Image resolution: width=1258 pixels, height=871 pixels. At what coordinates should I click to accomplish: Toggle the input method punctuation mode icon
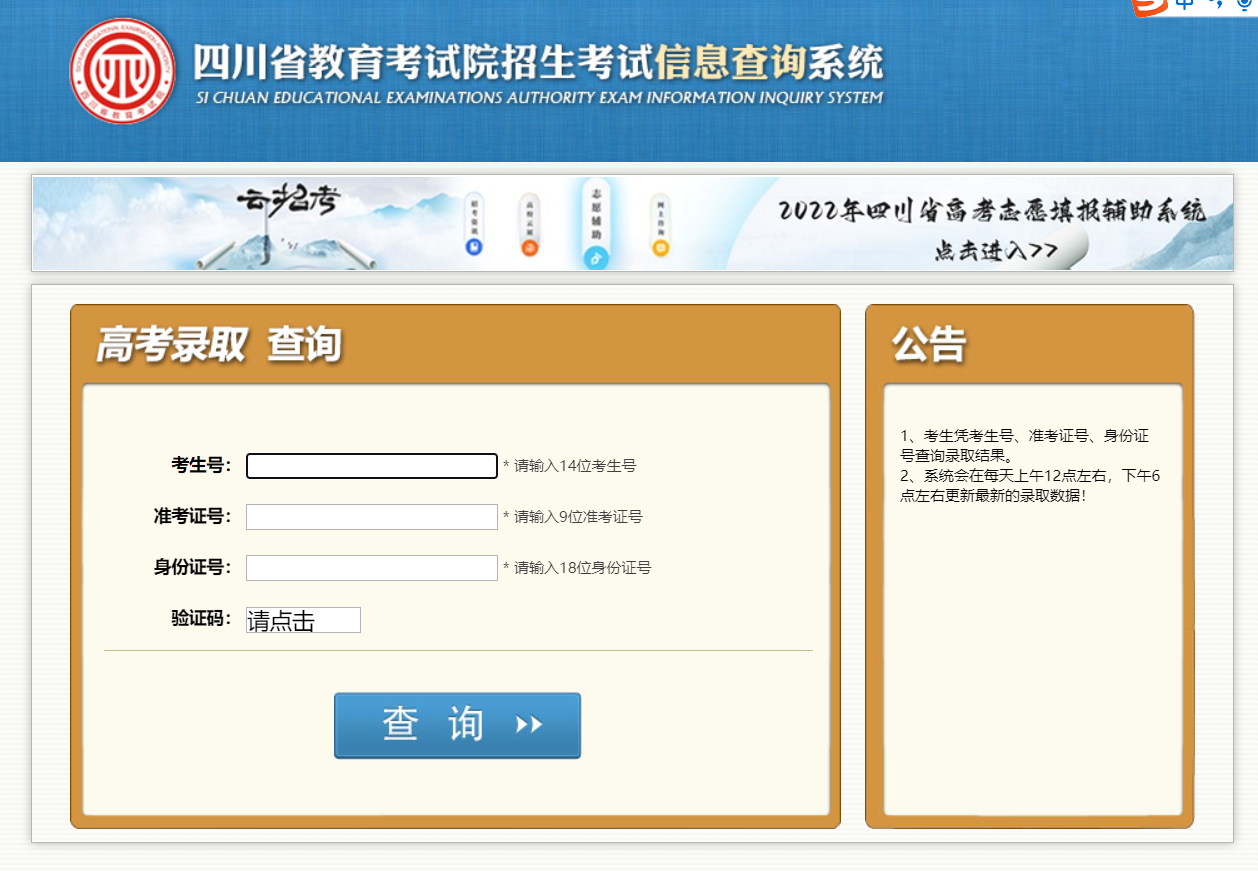coord(1217,6)
